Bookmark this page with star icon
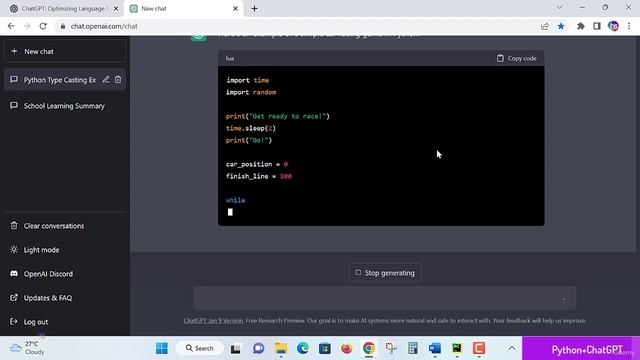The height and width of the screenshot is (360, 640). point(561,26)
